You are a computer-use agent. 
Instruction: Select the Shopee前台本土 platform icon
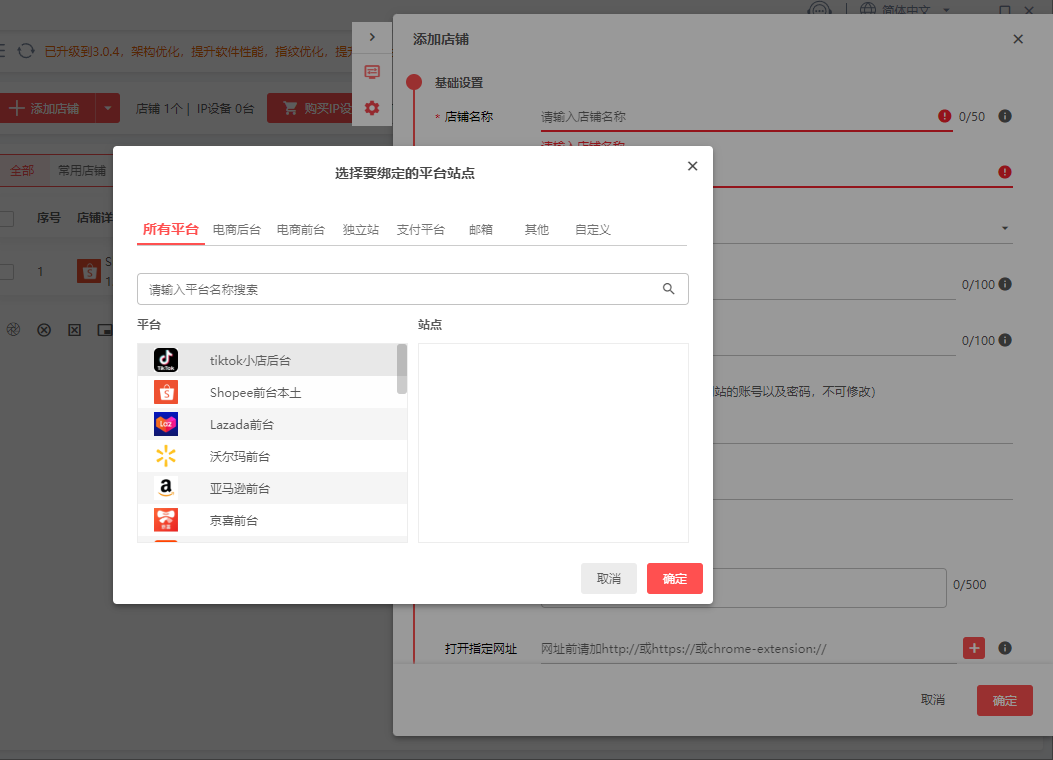pos(166,392)
